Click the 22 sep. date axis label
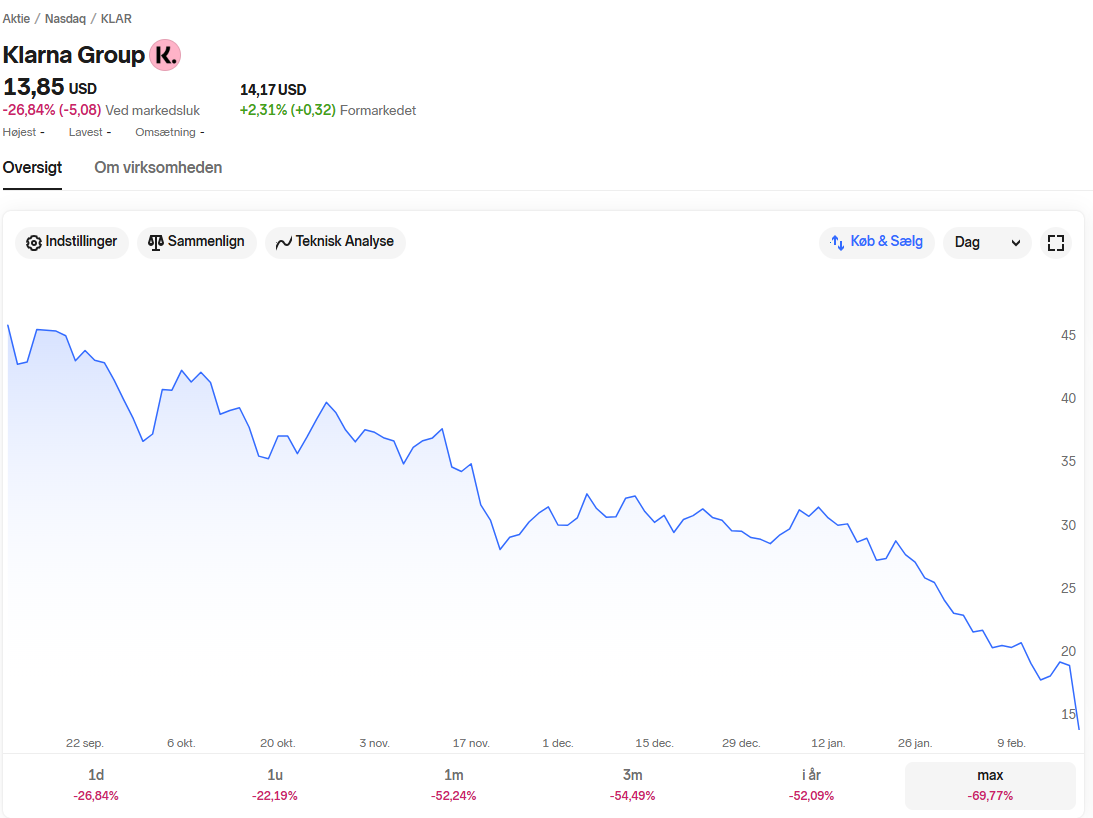 [84, 743]
